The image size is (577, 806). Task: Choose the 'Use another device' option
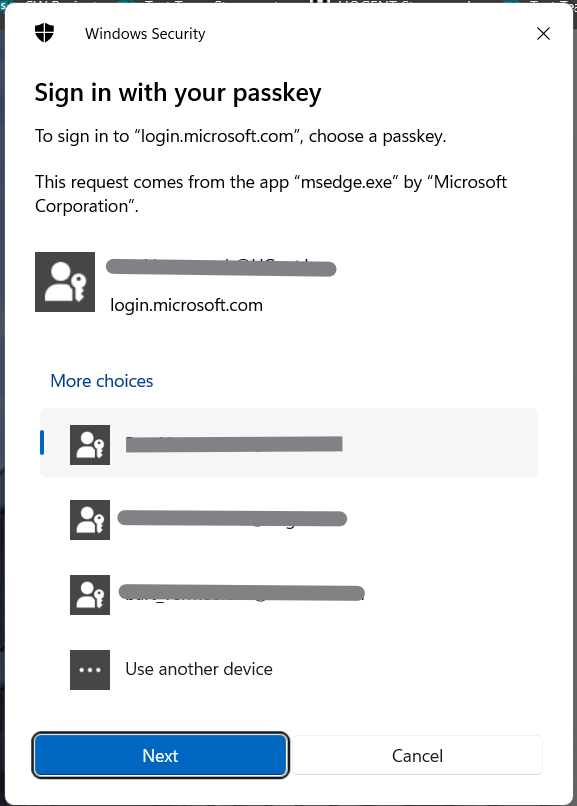point(199,669)
